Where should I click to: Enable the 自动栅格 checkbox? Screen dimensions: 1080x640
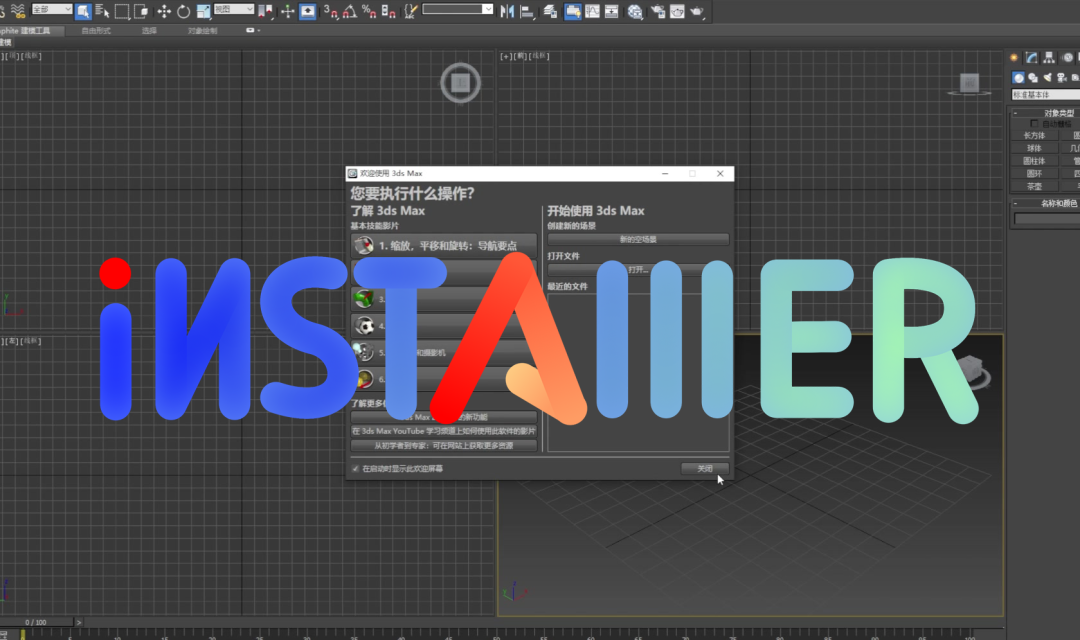(1034, 124)
